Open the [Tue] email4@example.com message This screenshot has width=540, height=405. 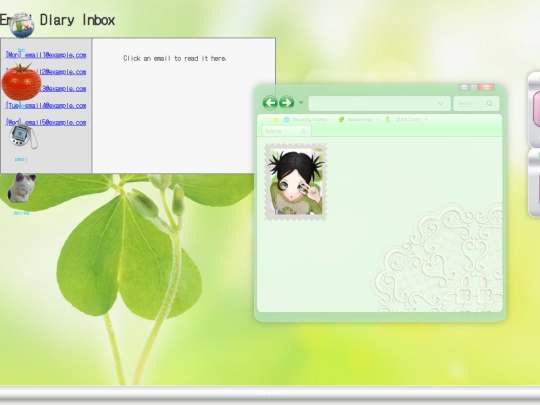click(46, 105)
